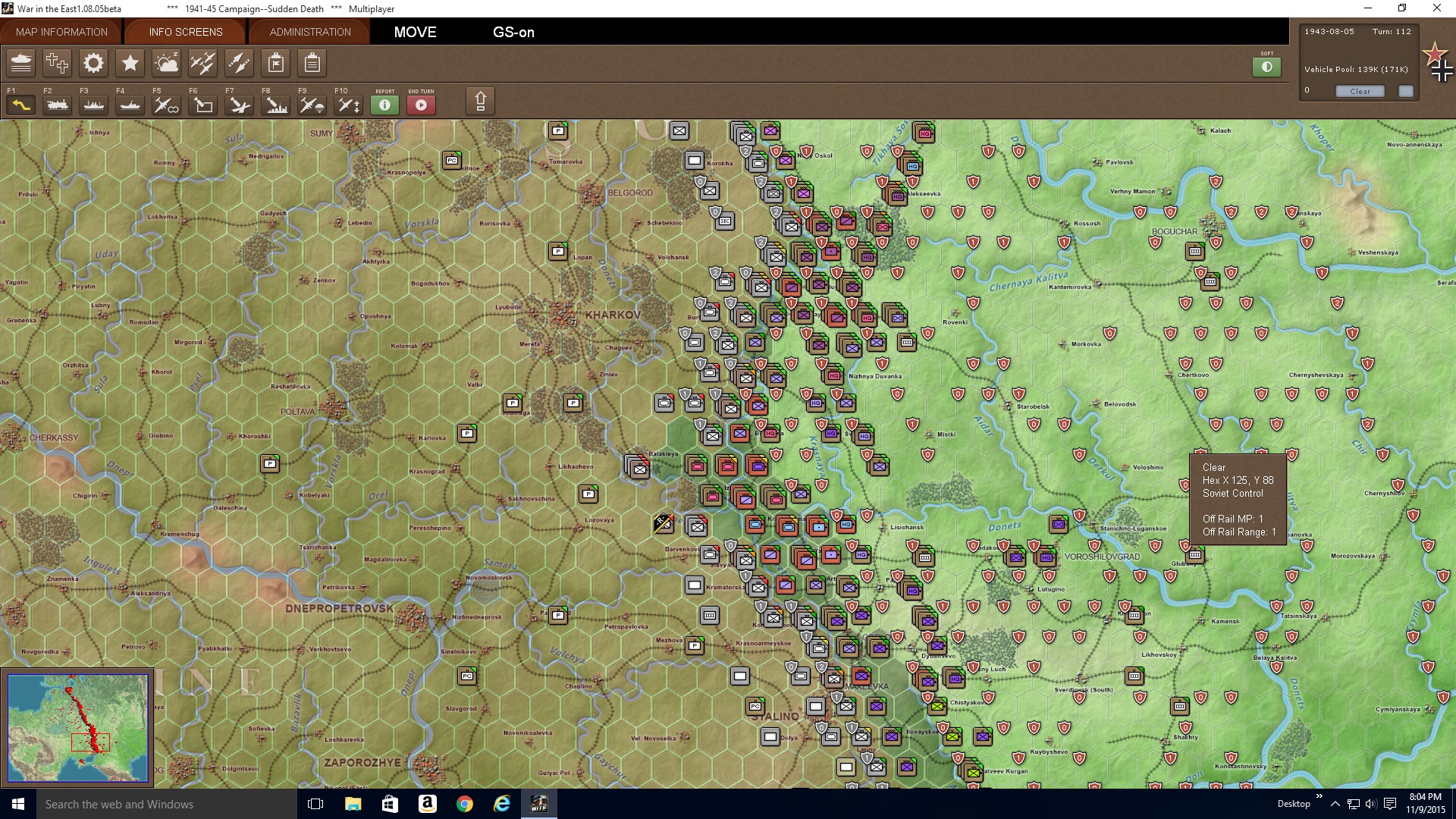Click inside the minimap overview
The image size is (1456, 819).
(x=77, y=727)
